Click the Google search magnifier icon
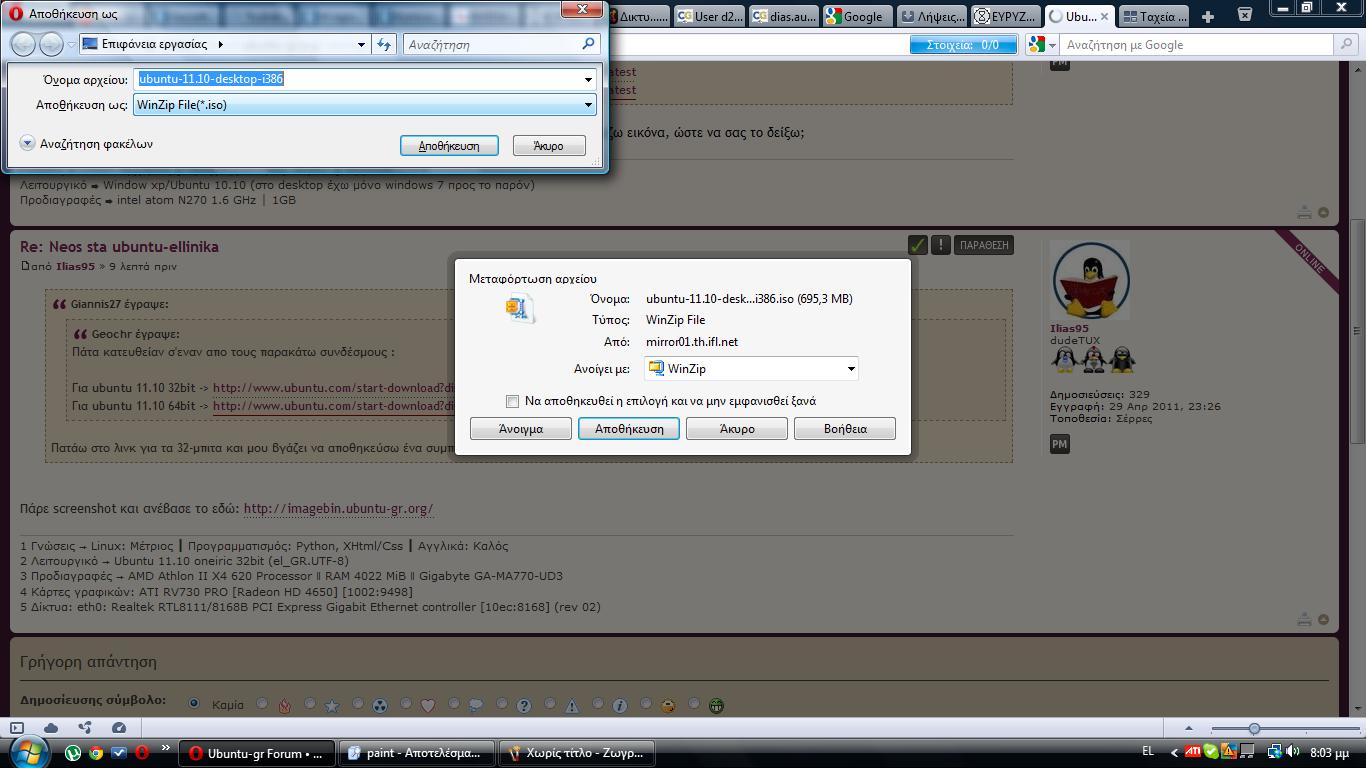 pos(1347,45)
